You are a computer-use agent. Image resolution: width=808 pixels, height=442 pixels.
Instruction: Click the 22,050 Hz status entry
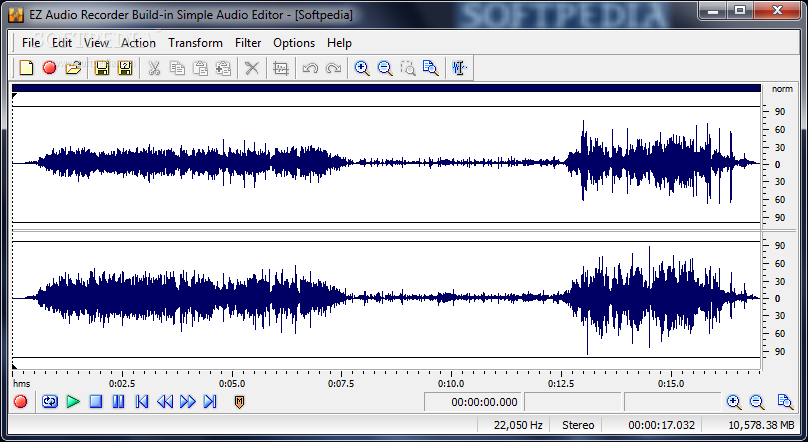pyautogui.click(x=518, y=425)
